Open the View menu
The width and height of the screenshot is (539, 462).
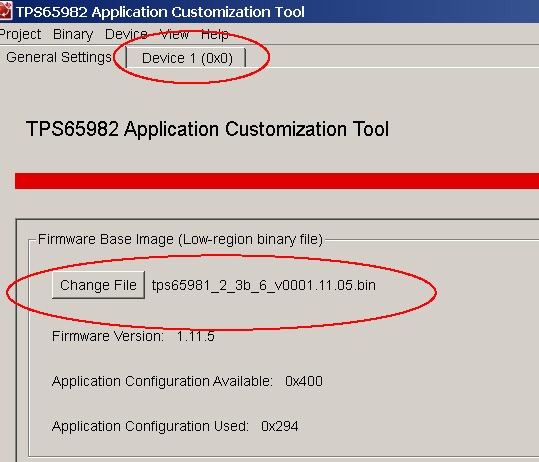(x=174, y=34)
